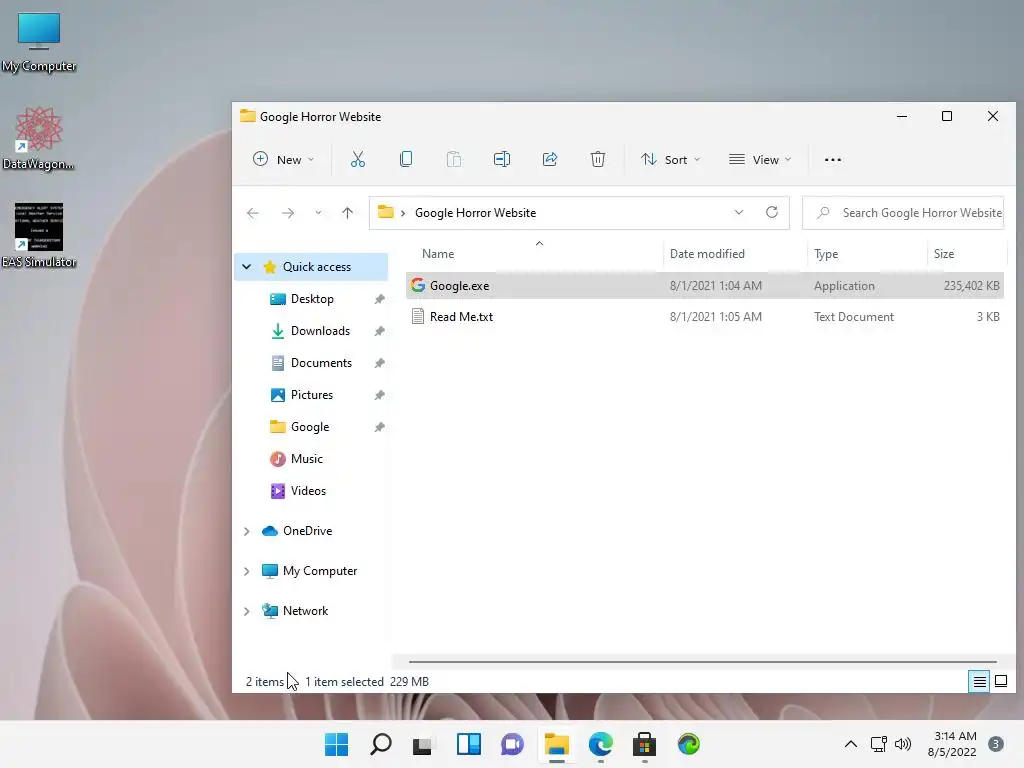Go back with the left arrow
The height and width of the screenshot is (768, 1024).
[253, 213]
